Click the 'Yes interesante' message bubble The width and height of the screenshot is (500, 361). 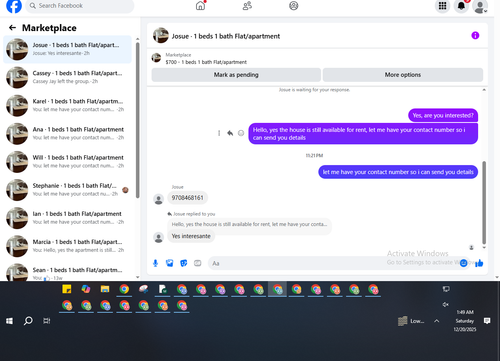(191, 236)
